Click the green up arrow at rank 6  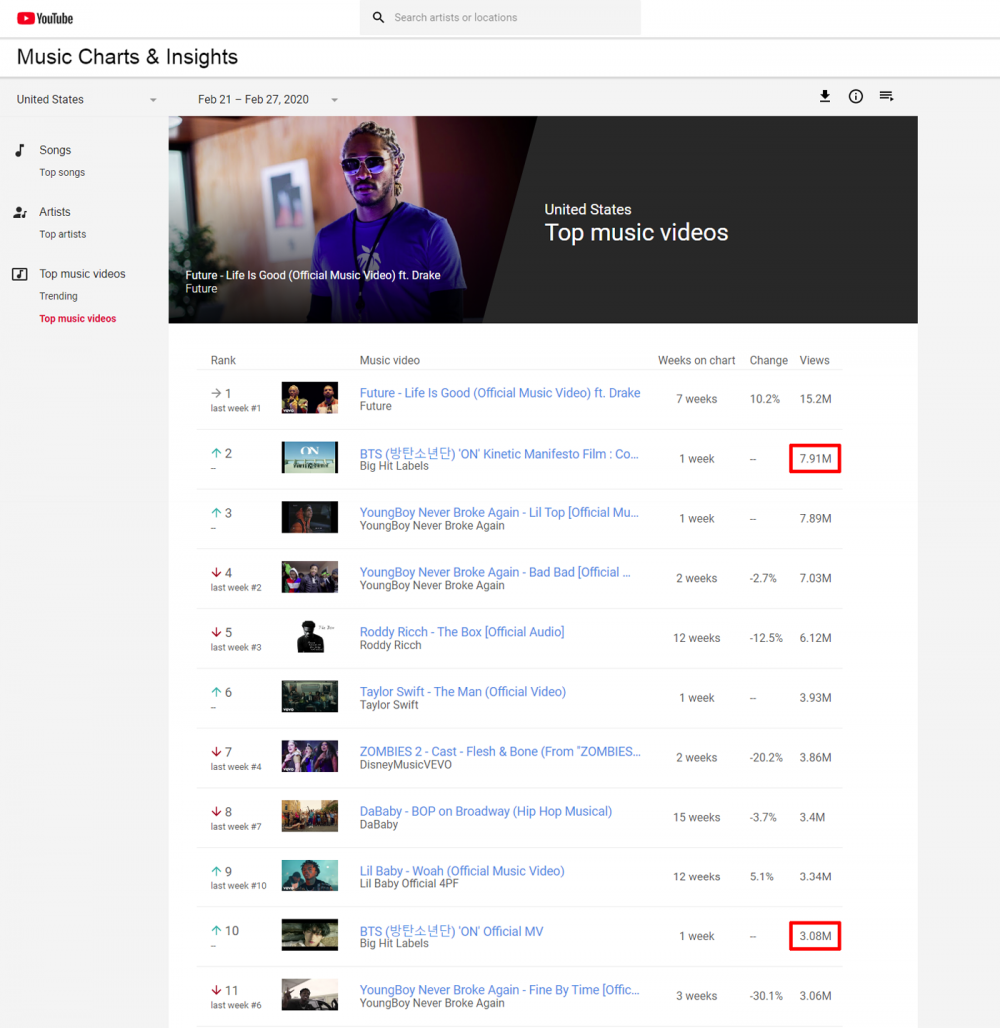coord(216,692)
